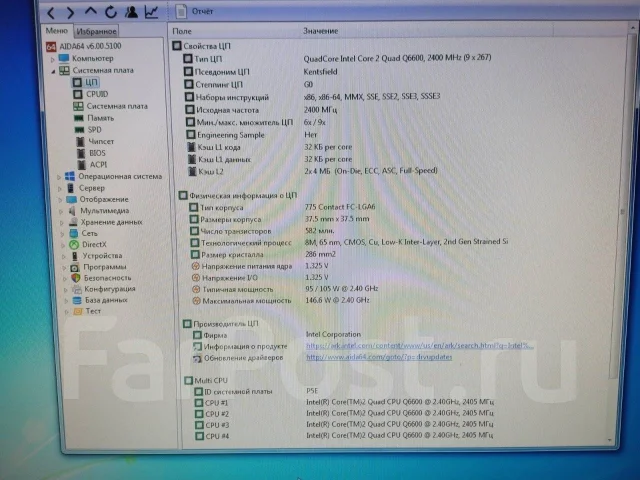The image size is (640, 480).
Task: Select the Тип ЦП row
Action: [x=337, y=58]
